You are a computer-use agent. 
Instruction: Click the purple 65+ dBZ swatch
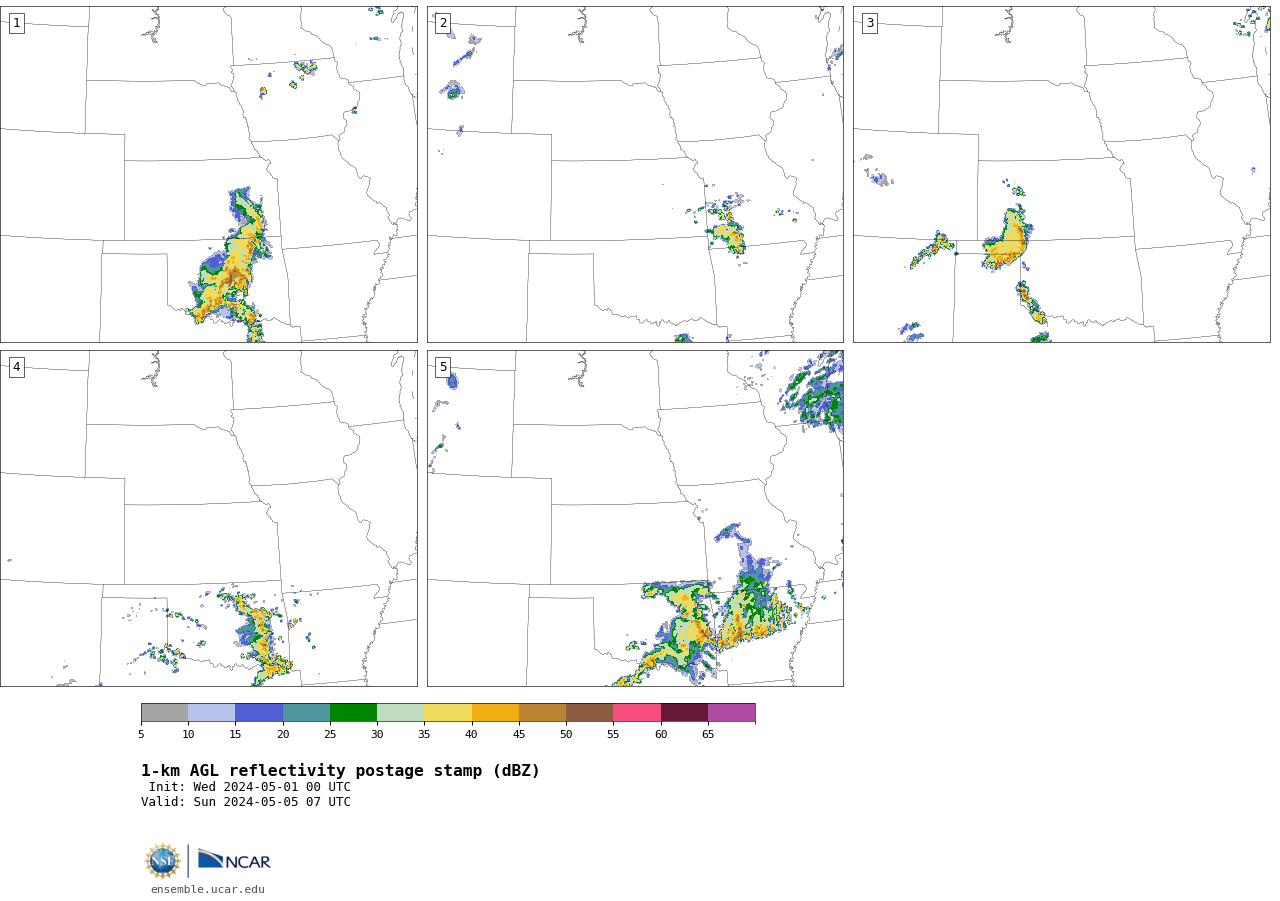(731, 713)
